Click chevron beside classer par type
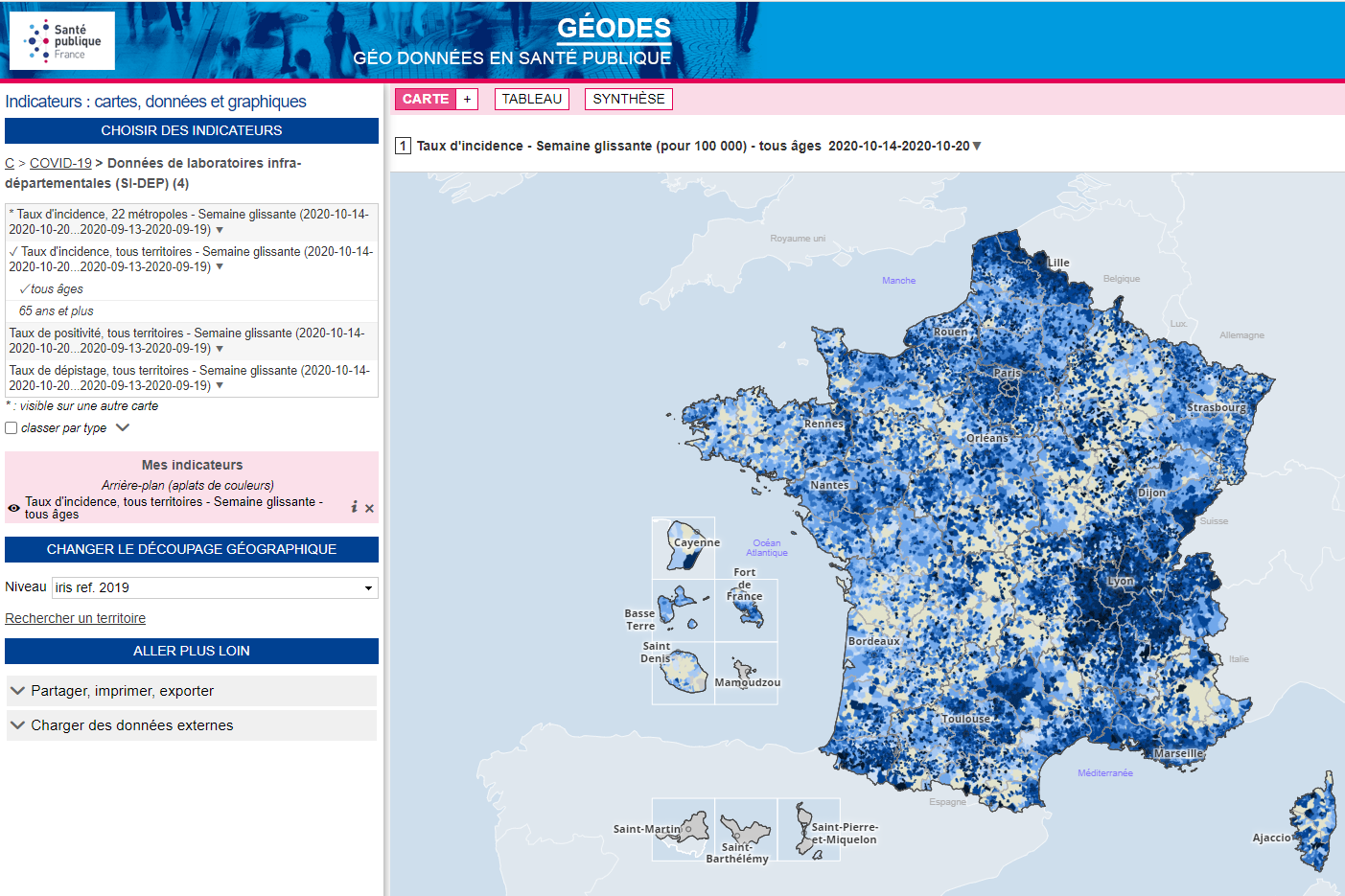1345x896 pixels. tap(123, 427)
